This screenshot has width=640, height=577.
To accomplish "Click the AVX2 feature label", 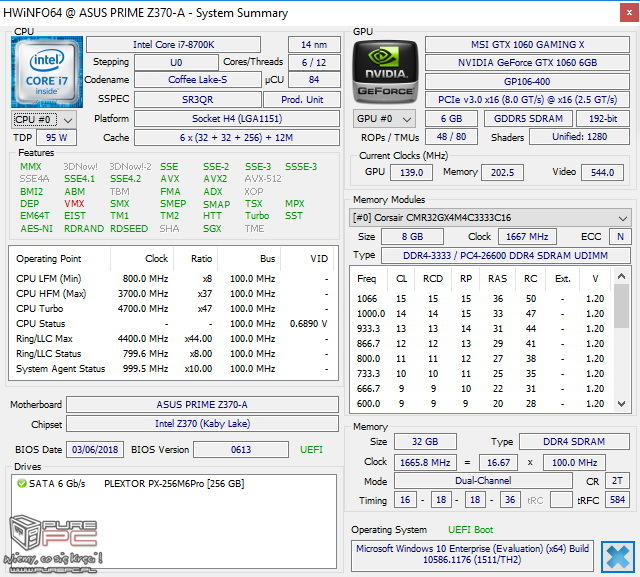I will click(x=215, y=179).
